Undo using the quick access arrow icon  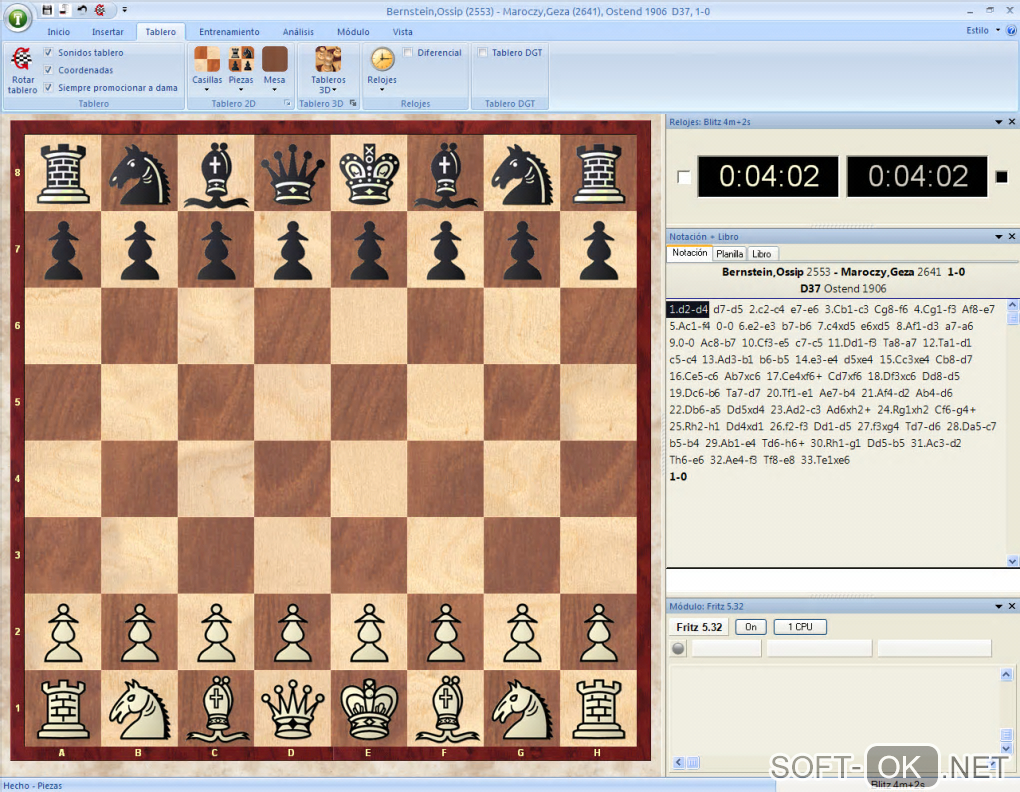point(82,10)
